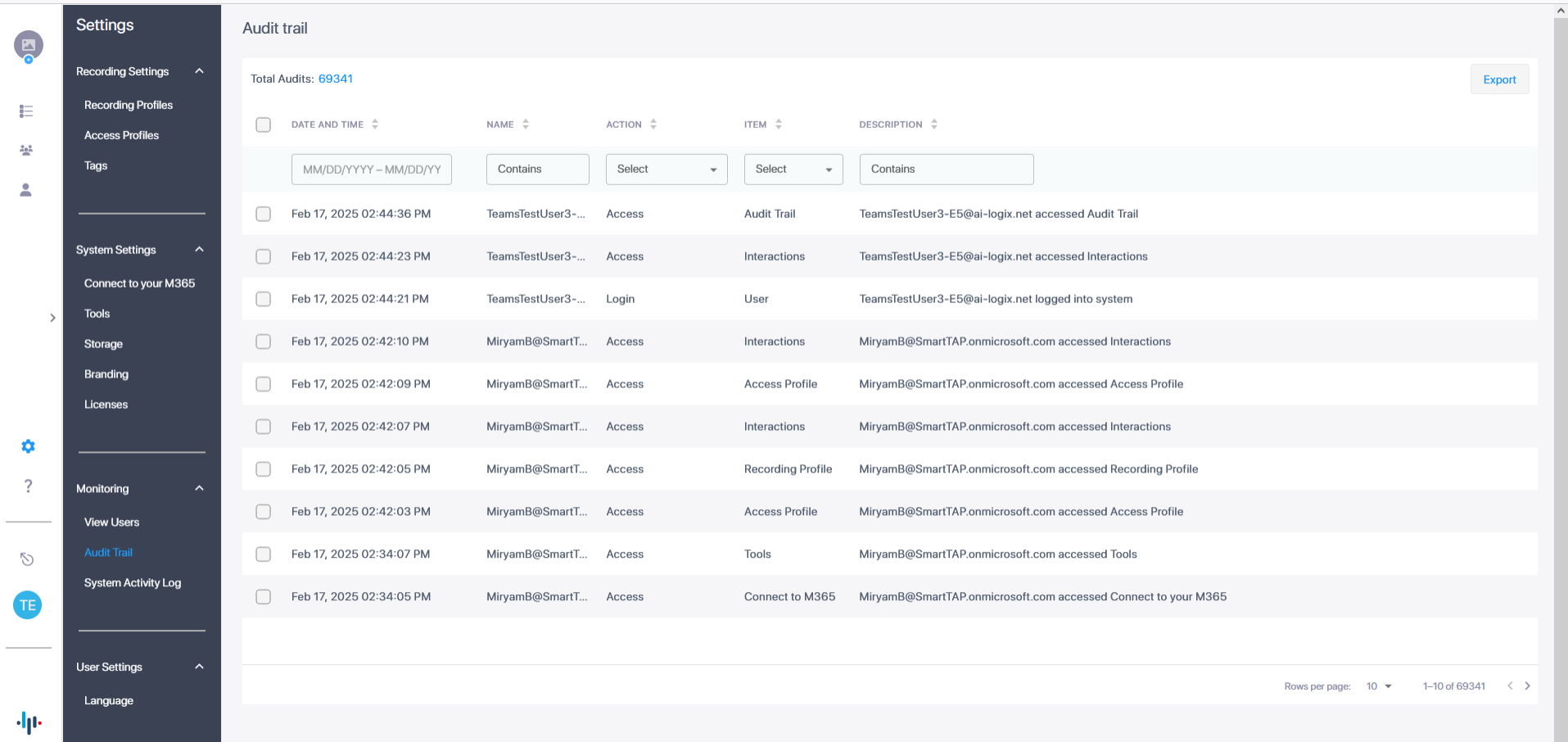Screen dimensions: 1568x742
Task: Check the row for 02:44:36 PM audit
Action: tap(263, 214)
